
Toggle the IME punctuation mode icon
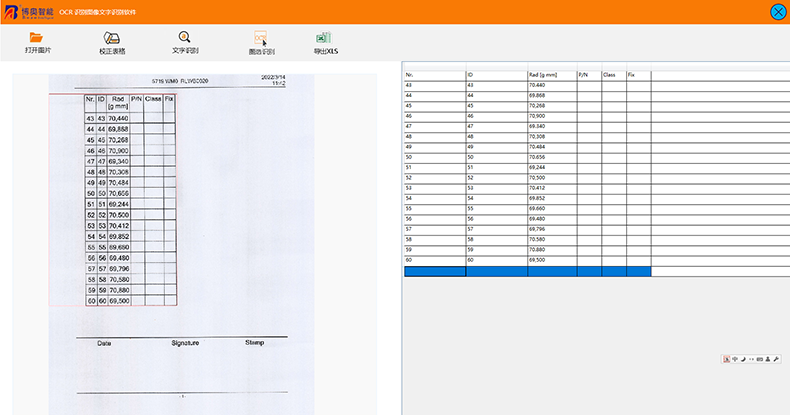coord(751,358)
